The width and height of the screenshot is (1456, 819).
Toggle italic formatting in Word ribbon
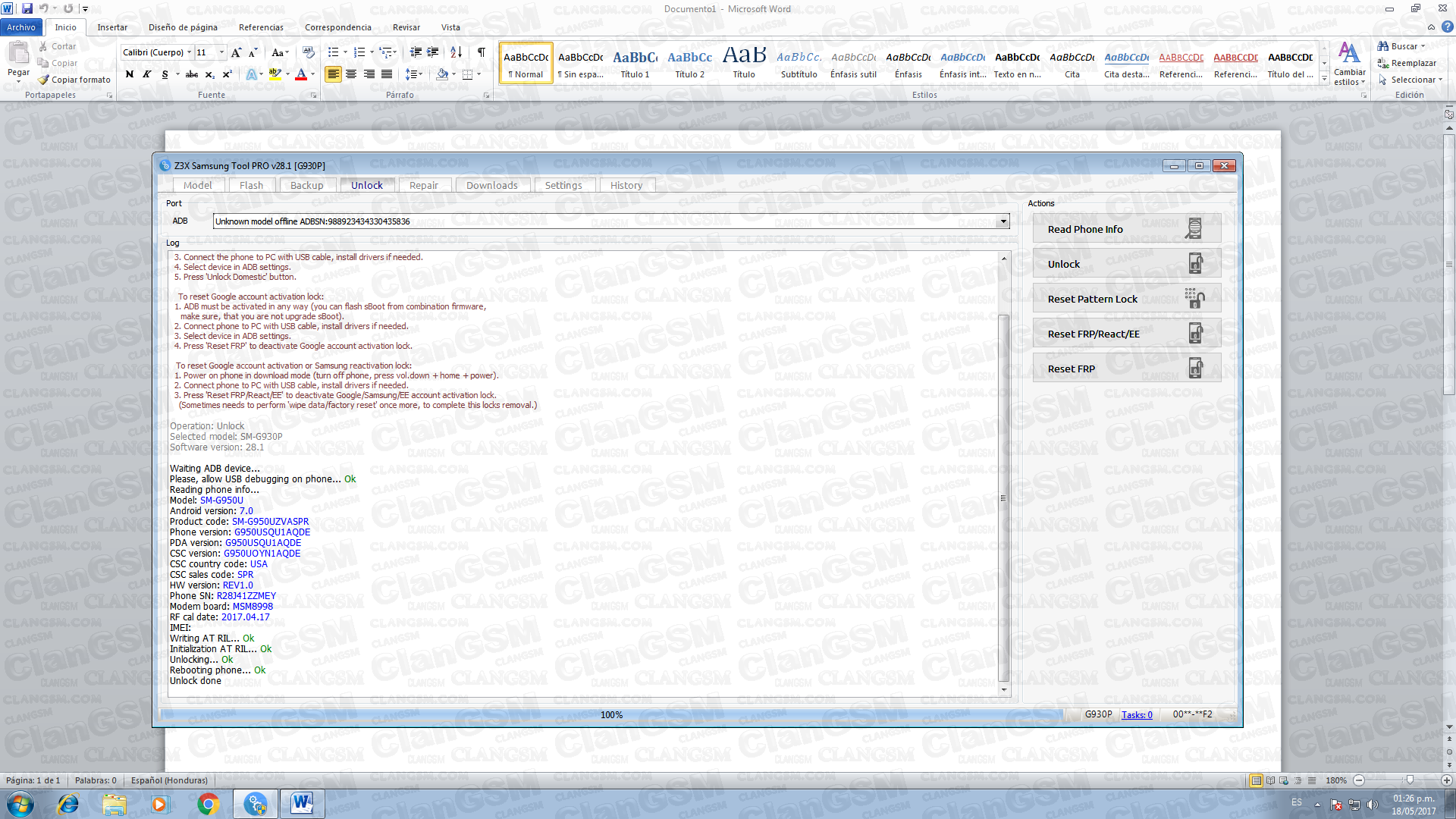(147, 74)
